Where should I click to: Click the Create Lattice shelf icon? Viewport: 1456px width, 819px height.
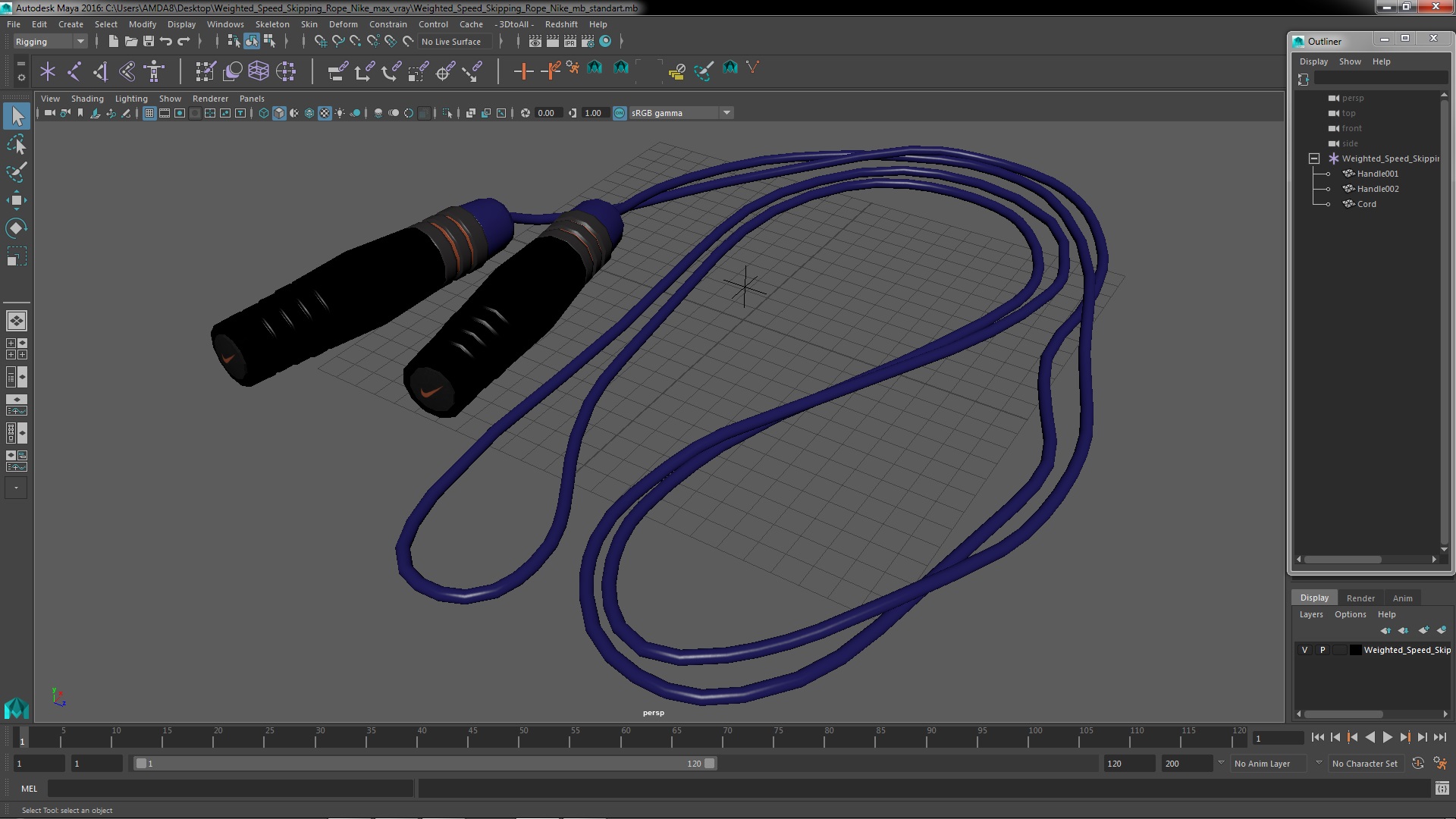[259, 72]
